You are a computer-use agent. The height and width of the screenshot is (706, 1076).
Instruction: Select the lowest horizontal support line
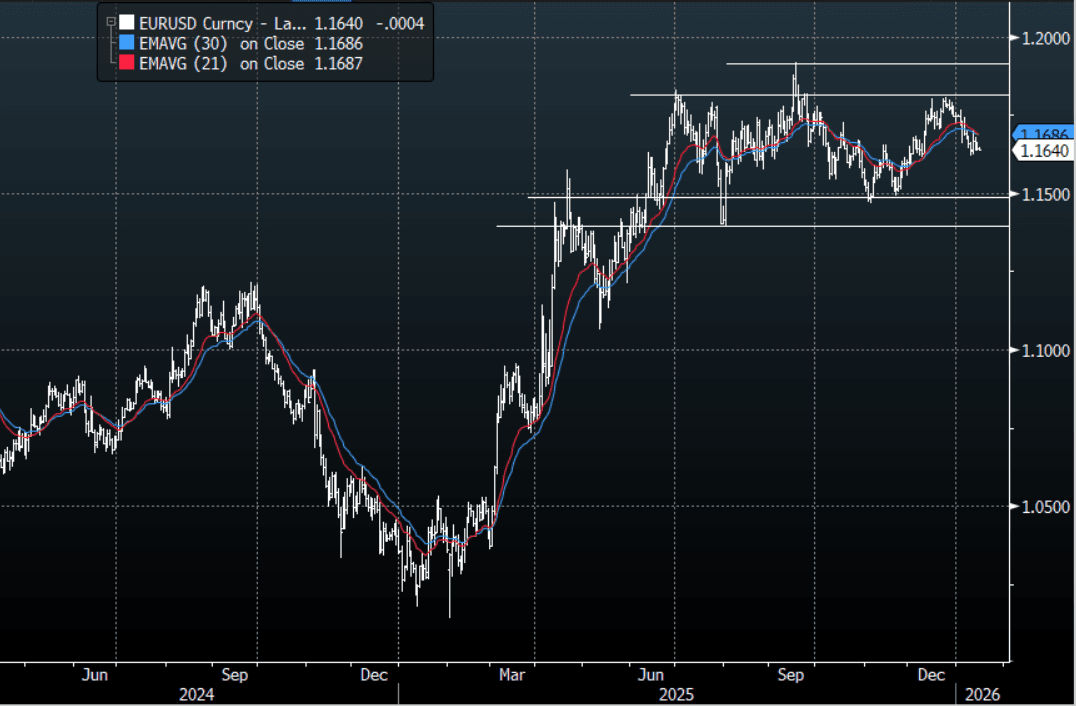750,226
